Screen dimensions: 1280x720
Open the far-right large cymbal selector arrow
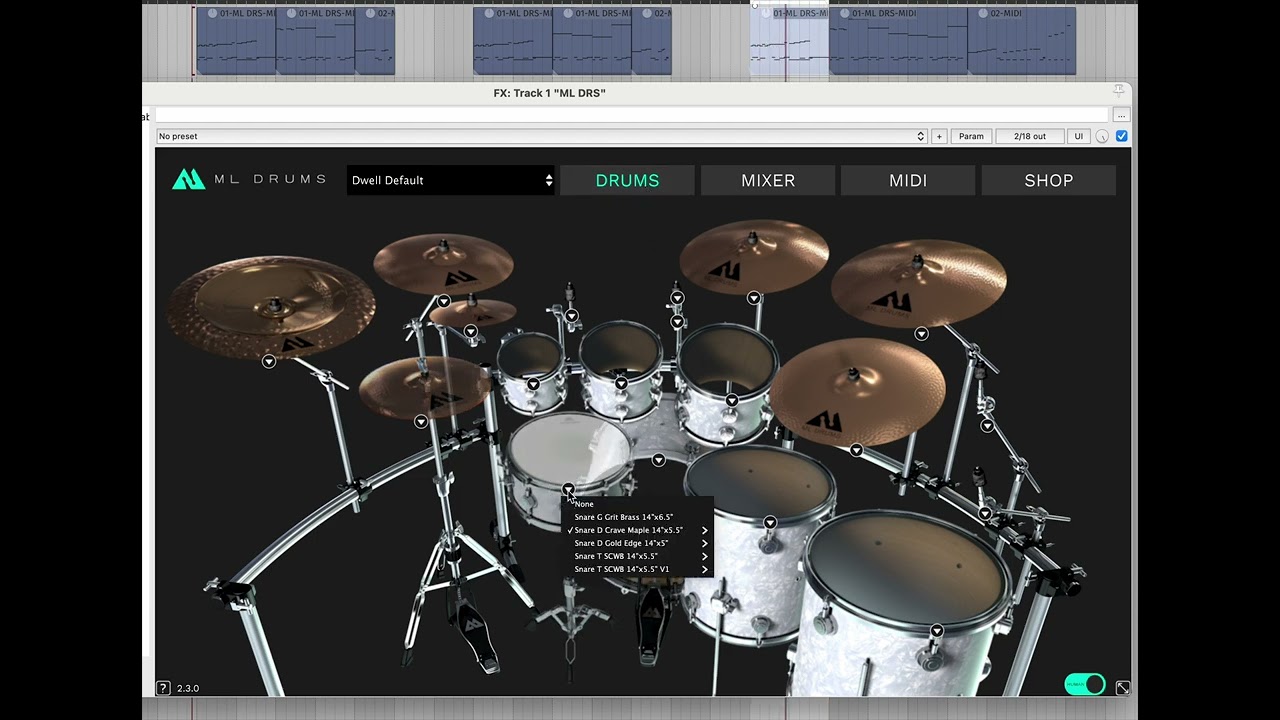[x=921, y=334]
